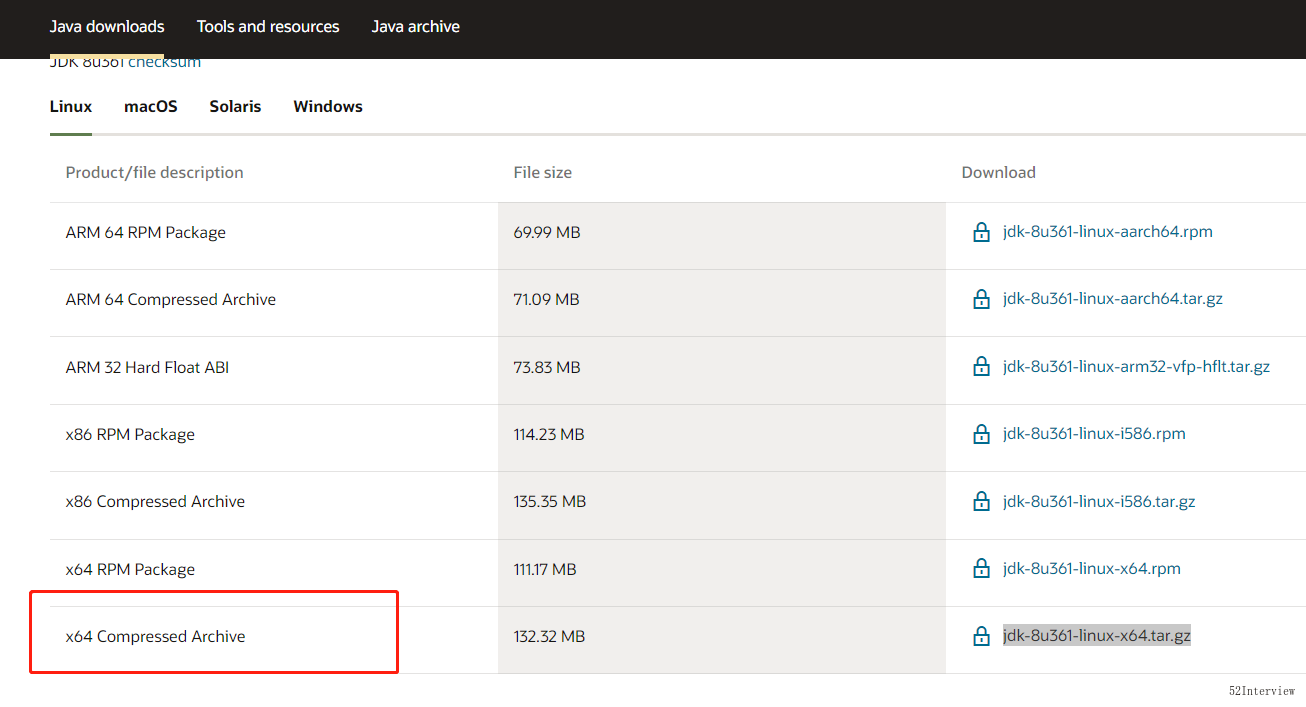Download jdk-8u361-linux-arm32-vfp-hflt.tar.gz
The image size is (1306, 707).
click(1136, 367)
